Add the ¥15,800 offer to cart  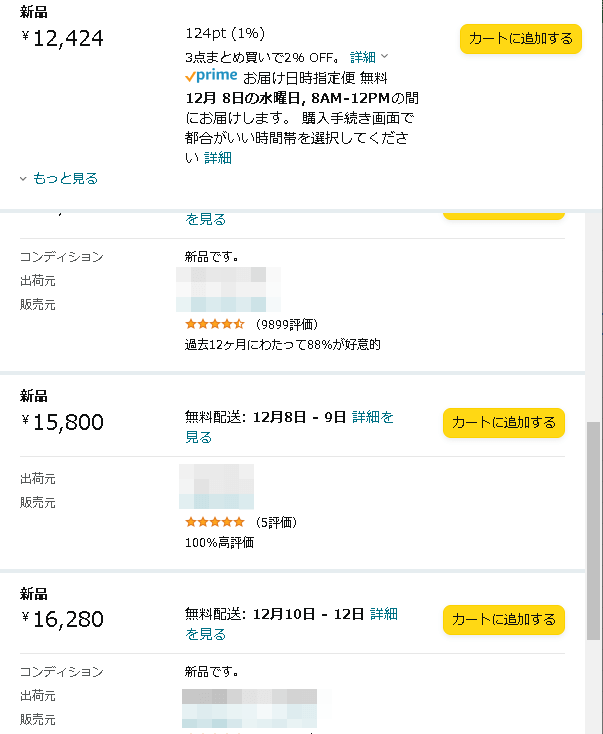coord(504,422)
